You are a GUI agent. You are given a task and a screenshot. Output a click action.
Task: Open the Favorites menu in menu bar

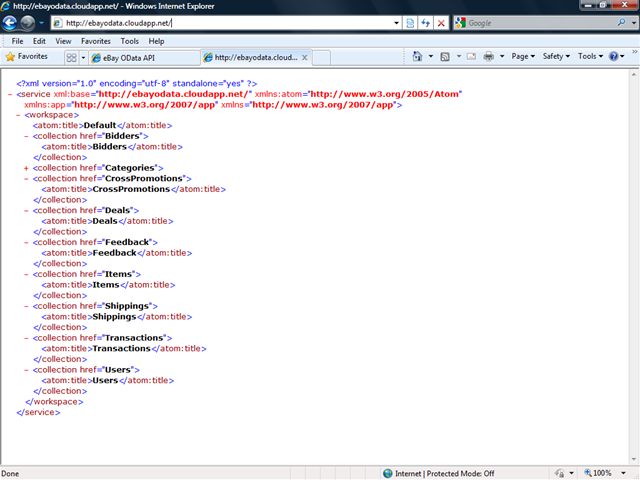(96, 41)
